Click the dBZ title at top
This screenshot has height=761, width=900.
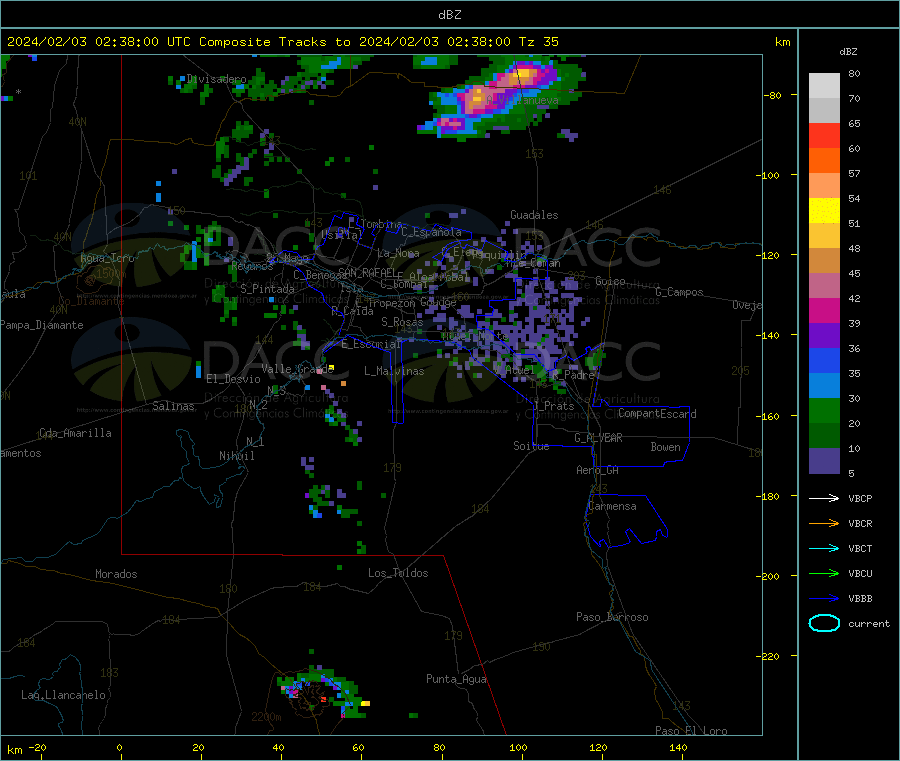pyautogui.click(x=450, y=15)
